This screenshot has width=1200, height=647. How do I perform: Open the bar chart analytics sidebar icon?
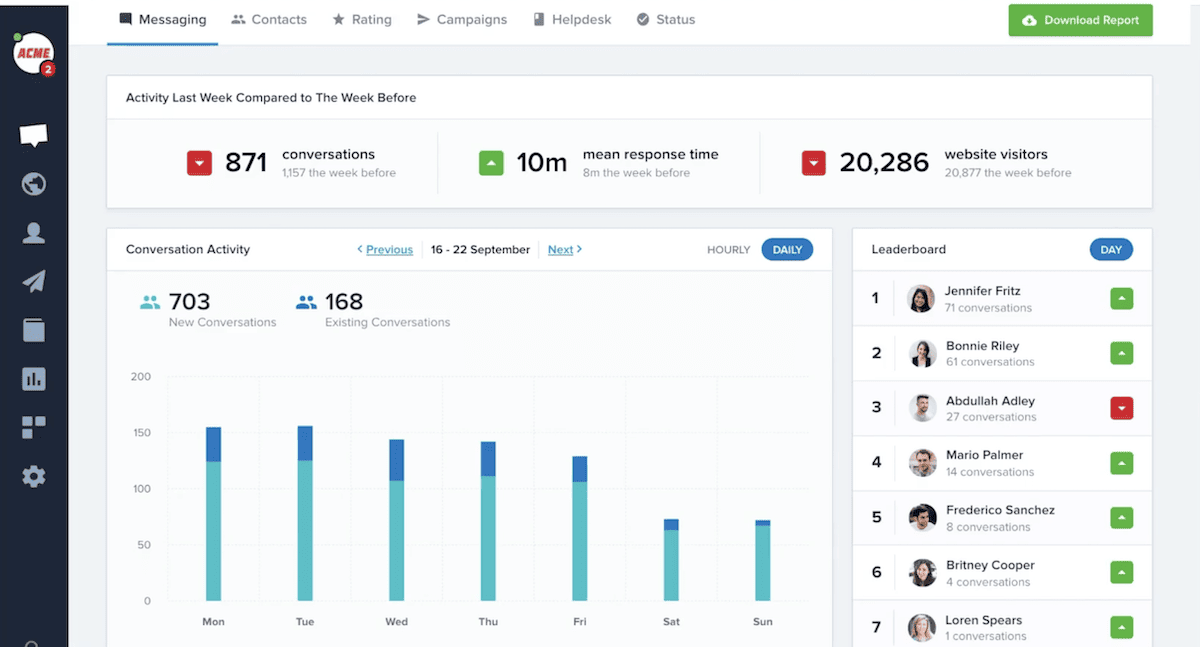click(34, 379)
